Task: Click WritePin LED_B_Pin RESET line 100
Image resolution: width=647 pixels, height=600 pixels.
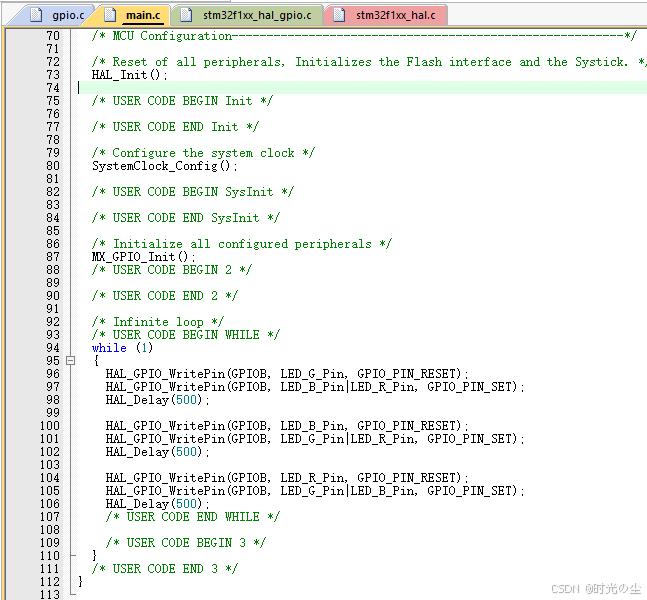Action: pos(287,426)
